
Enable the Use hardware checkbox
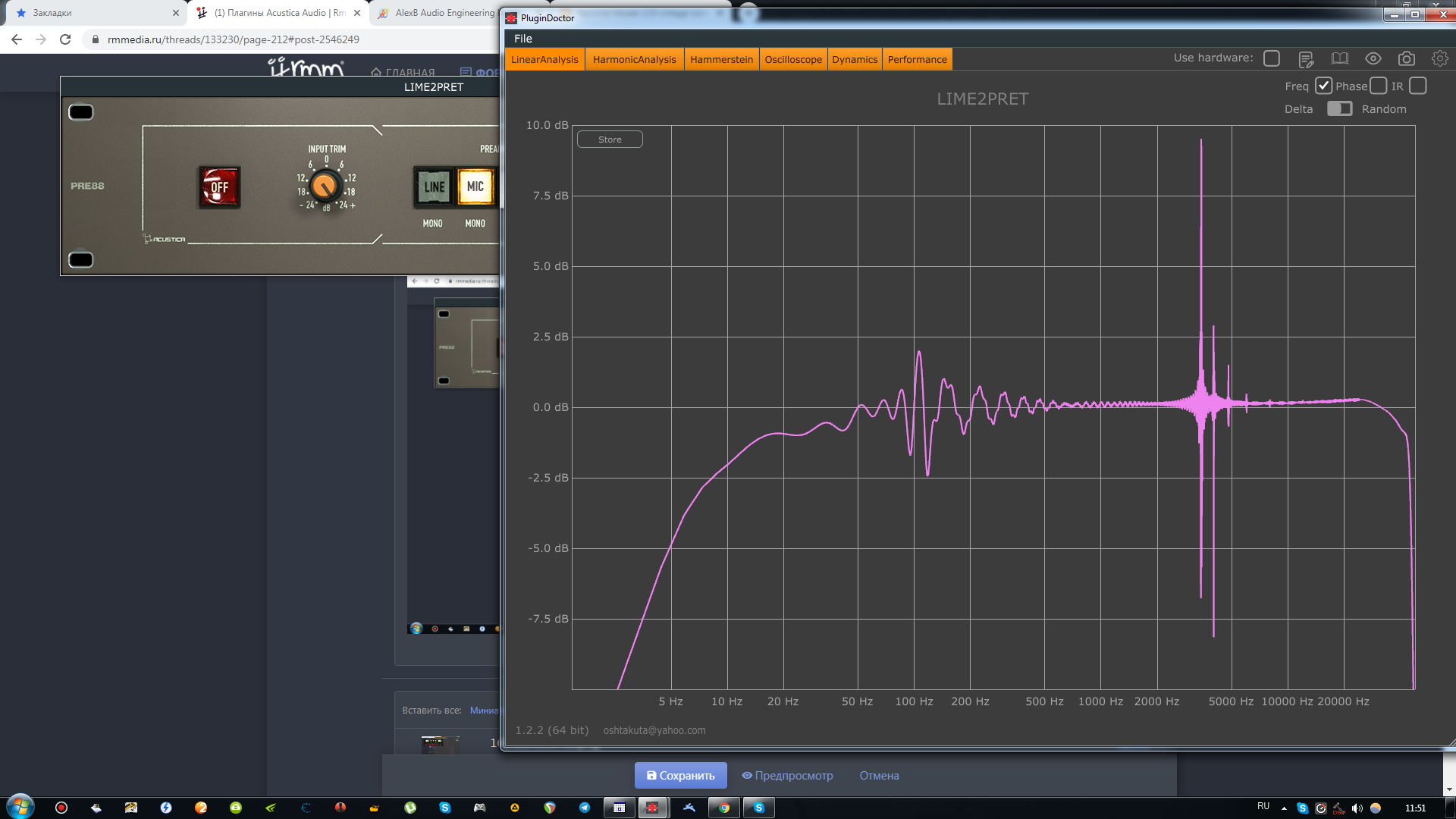coord(1272,58)
